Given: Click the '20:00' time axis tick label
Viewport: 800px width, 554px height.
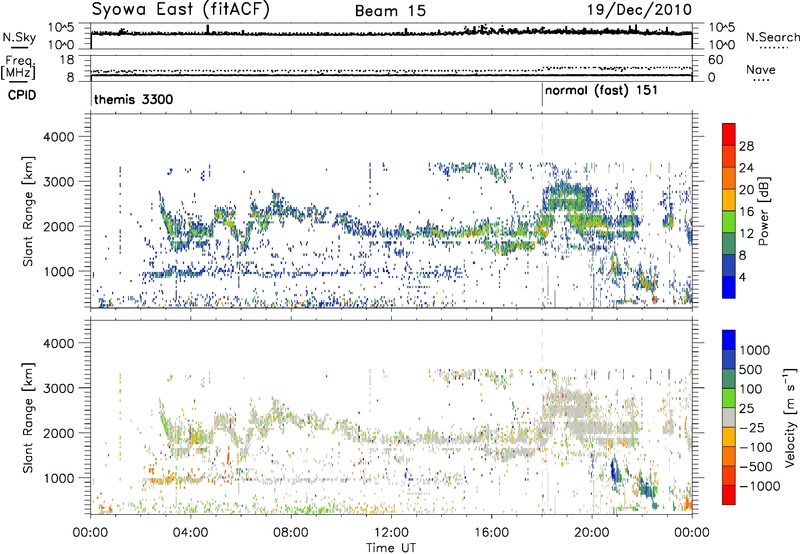Looking at the screenshot, I should (592, 533).
